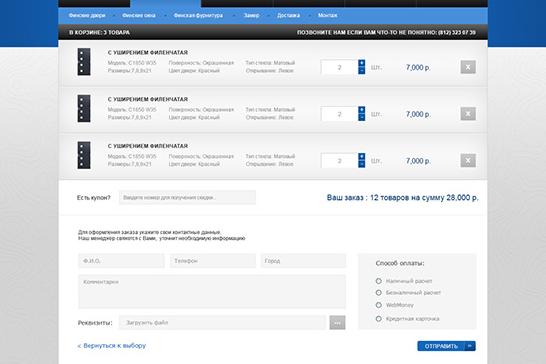Open Финские окна menu item
546x364 pixels.
(x=139, y=15)
